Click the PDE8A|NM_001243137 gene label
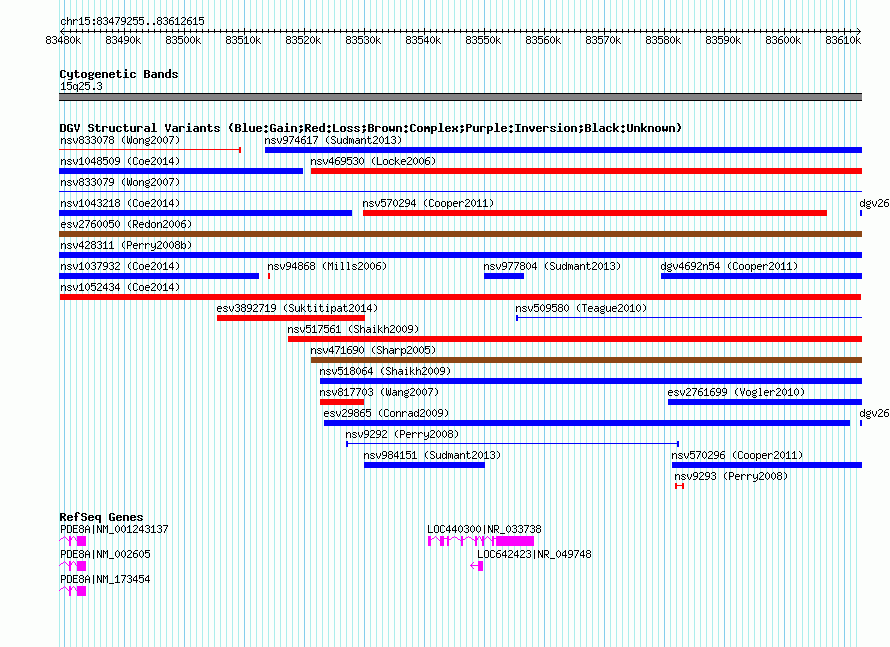890x647 pixels. [114, 529]
